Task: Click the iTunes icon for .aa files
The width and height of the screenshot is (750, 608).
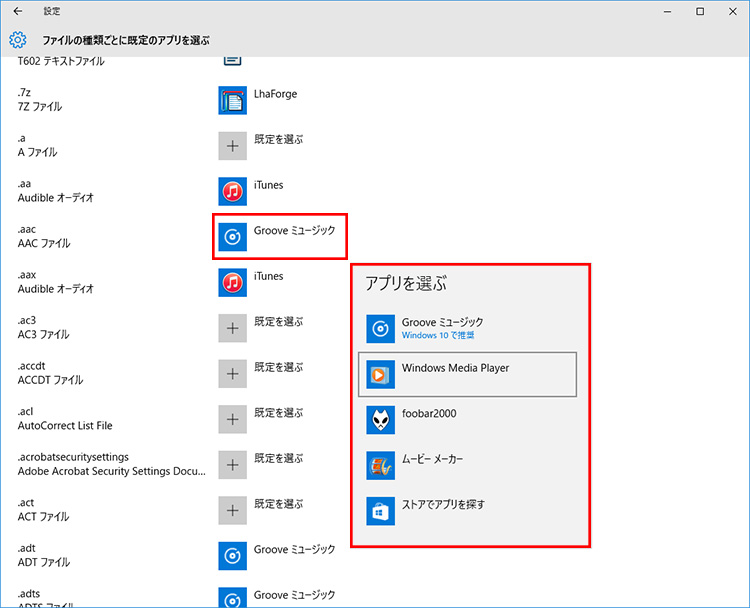Action: [x=233, y=191]
